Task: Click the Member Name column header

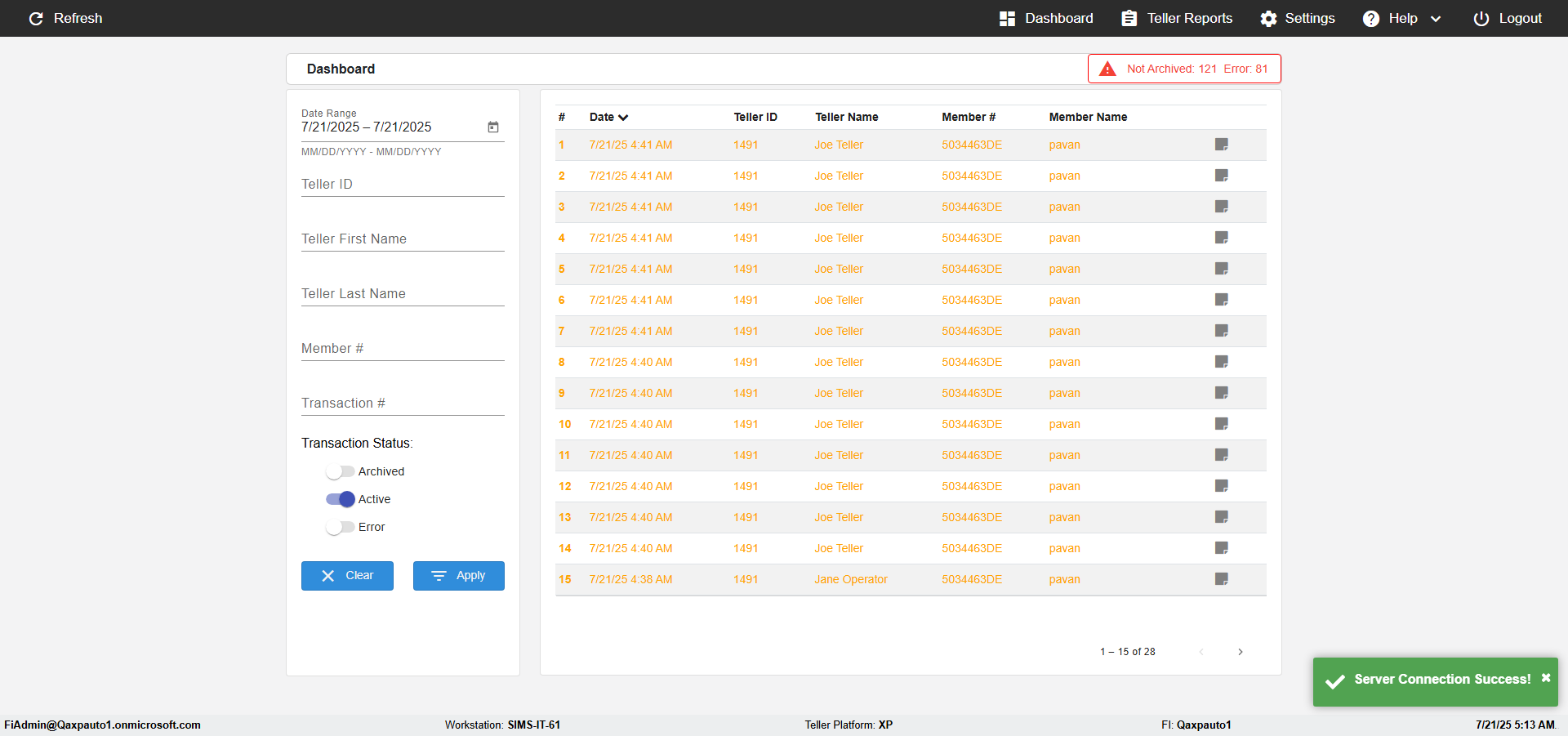Action: [1088, 117]
